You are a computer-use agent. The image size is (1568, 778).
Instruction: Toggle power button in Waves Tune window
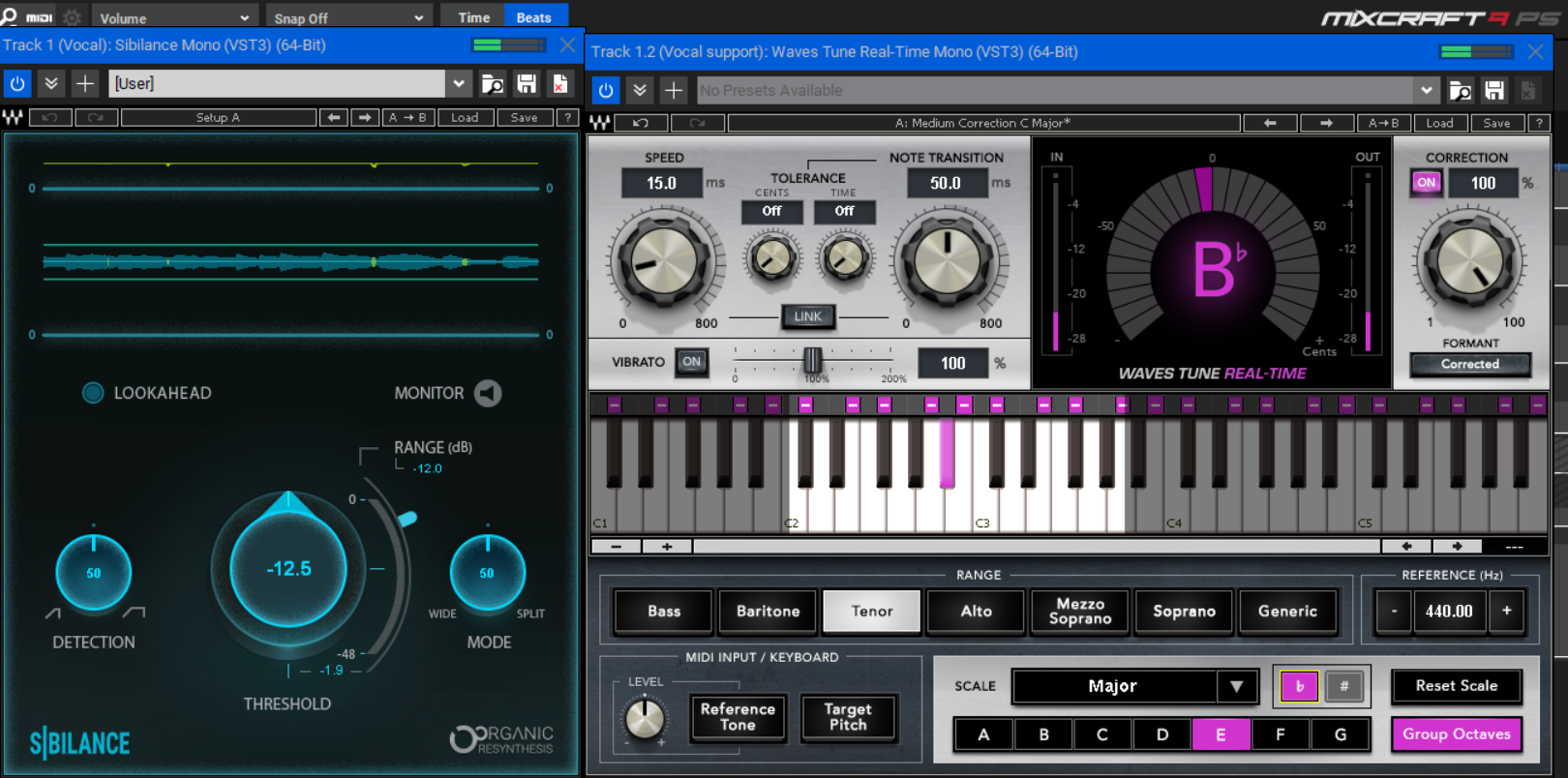pos(606,90)
